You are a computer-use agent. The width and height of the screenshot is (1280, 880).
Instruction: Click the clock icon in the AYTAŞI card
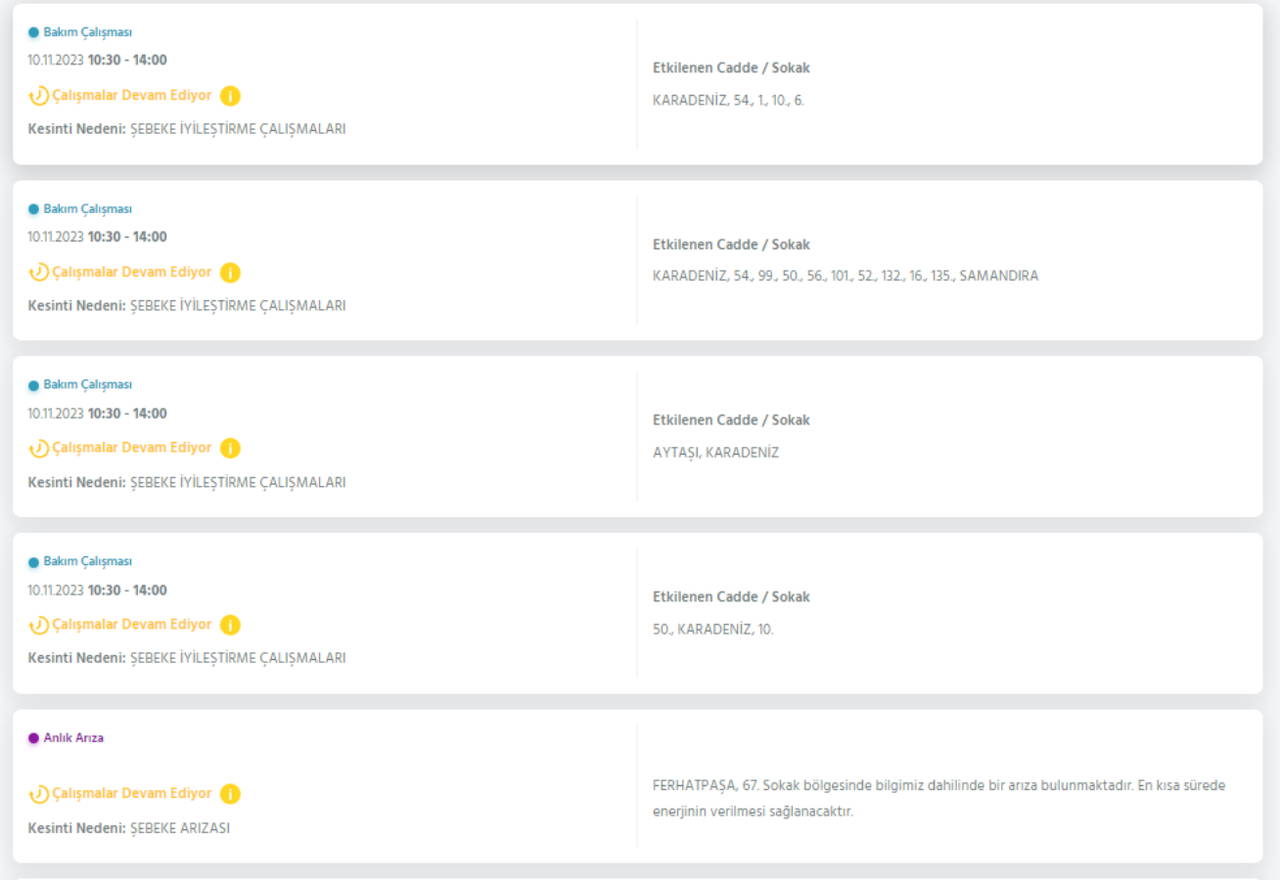click(x=38, y=448)
